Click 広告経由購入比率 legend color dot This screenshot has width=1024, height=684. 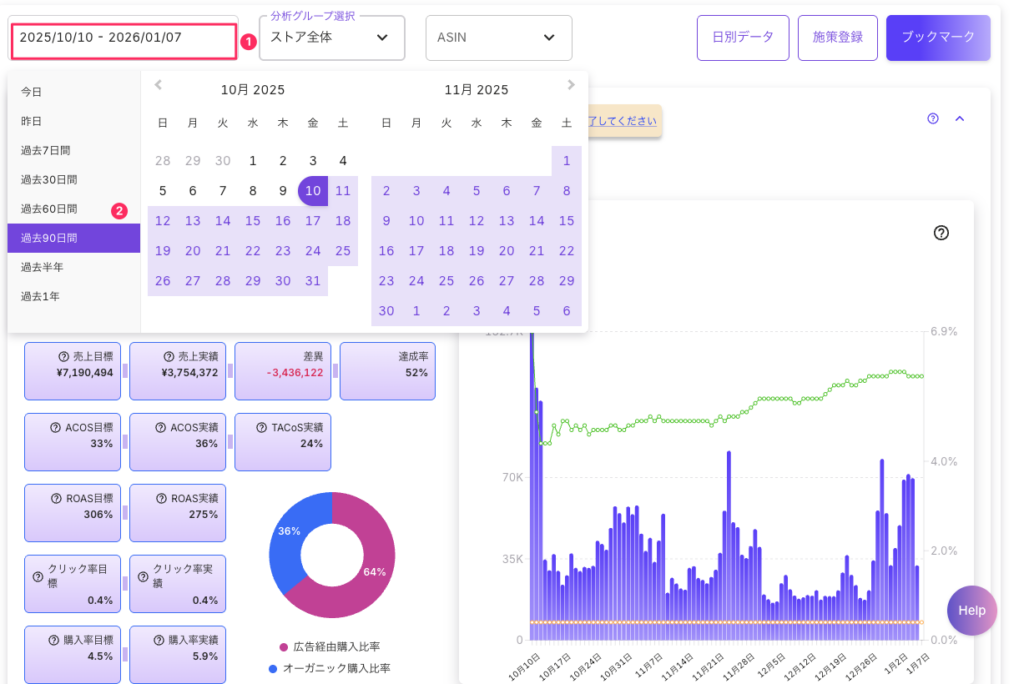pos(284,647)
